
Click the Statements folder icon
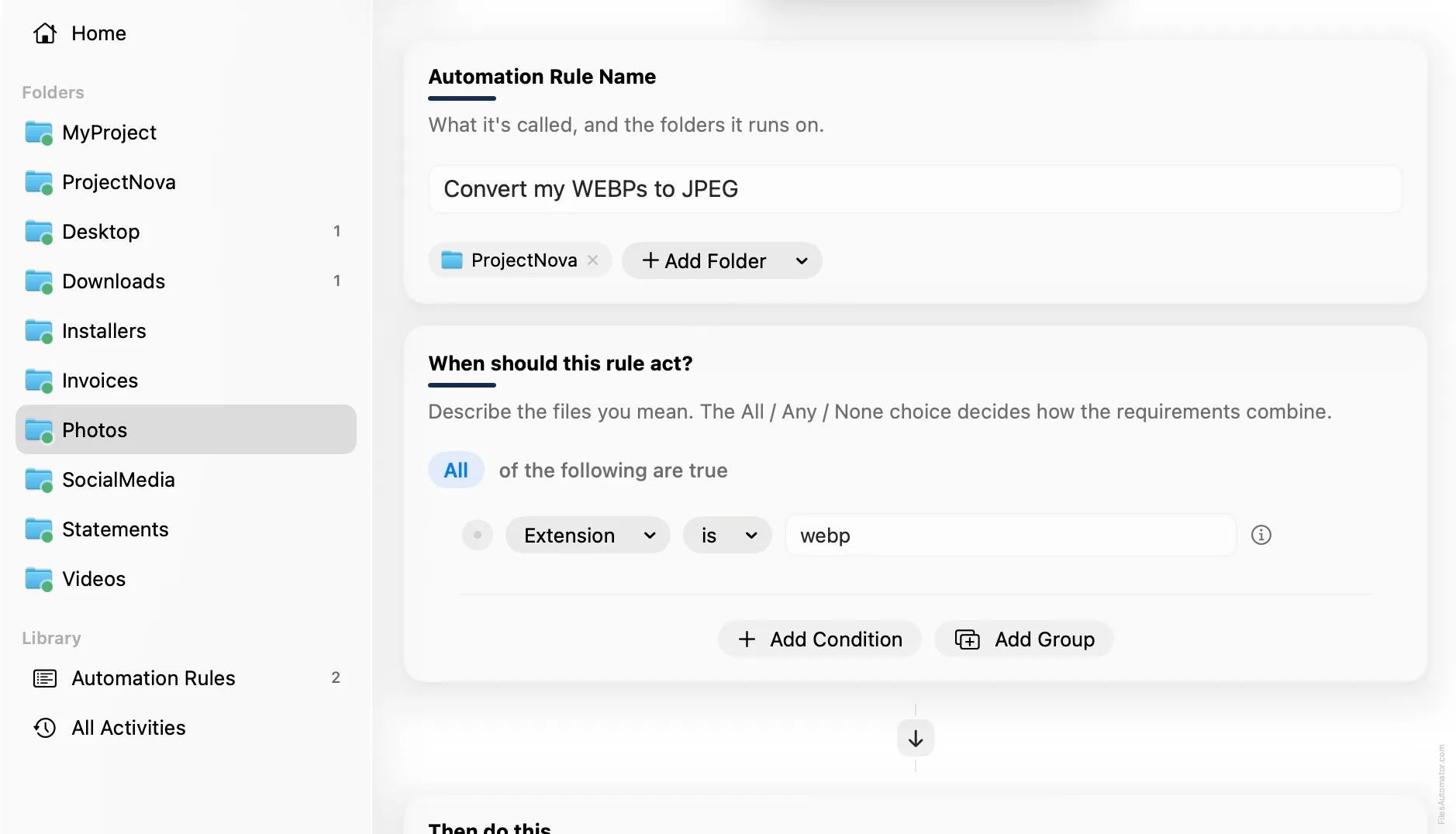point(39,529)
